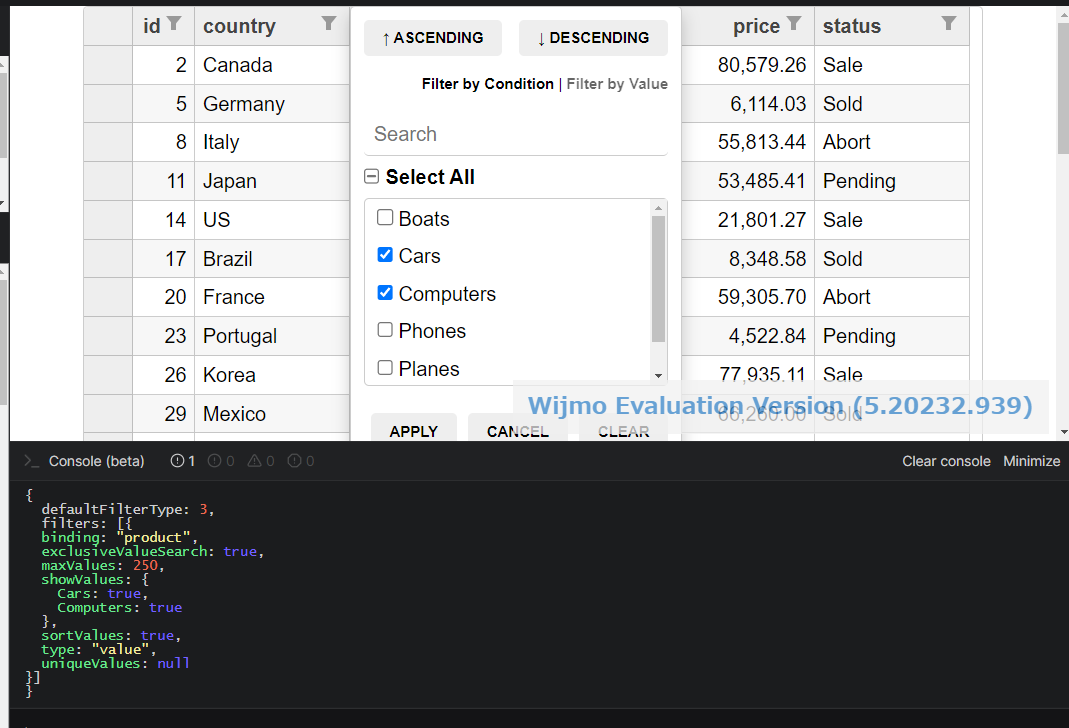Open the status column filter icon
The image size is (1069, 728).
949,24
